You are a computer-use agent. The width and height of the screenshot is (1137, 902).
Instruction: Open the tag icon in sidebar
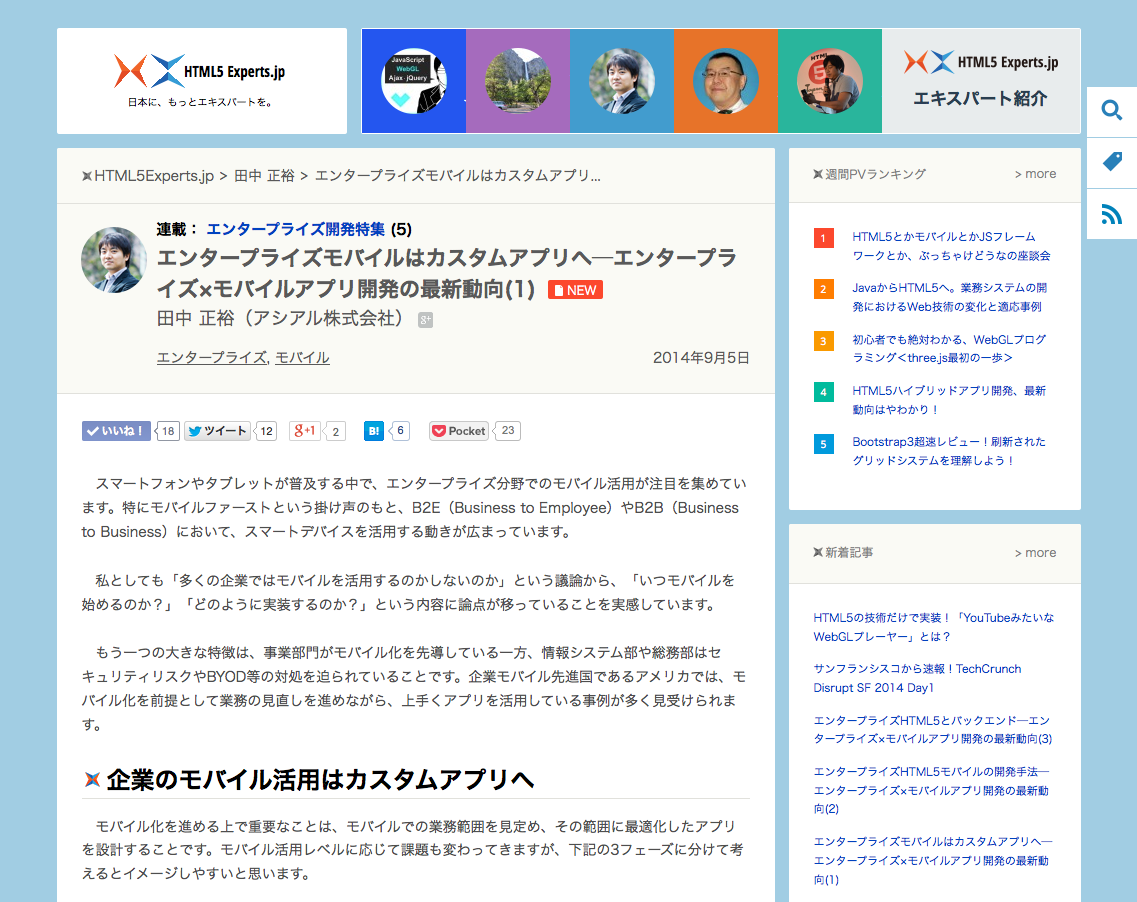1111,162
